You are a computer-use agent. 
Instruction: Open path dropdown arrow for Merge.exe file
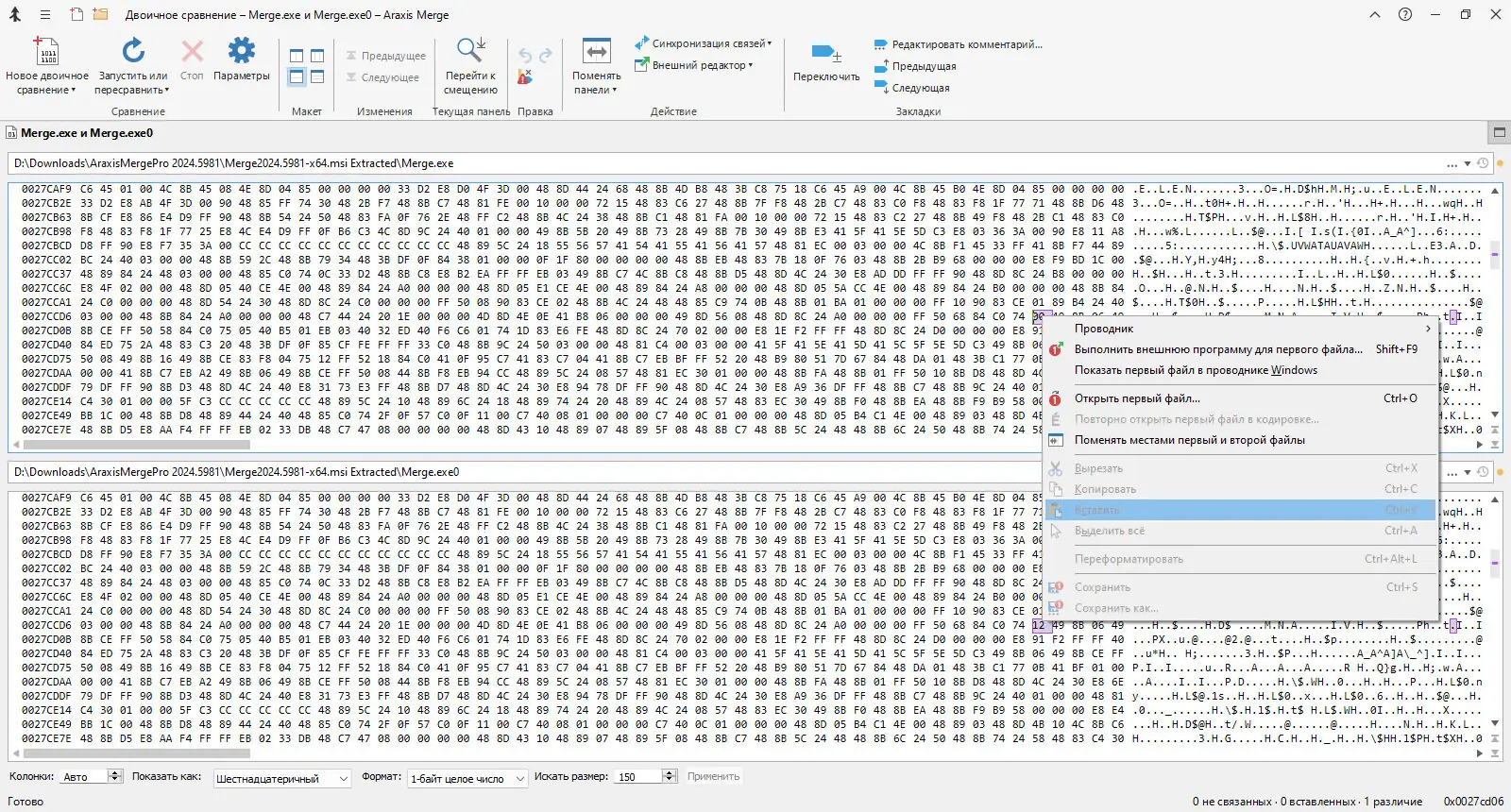pos(1468,163)
